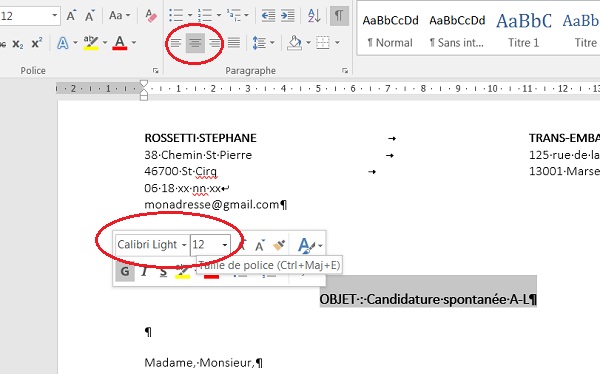Click the grow font size icon in ribbon

tap(71, 16)
